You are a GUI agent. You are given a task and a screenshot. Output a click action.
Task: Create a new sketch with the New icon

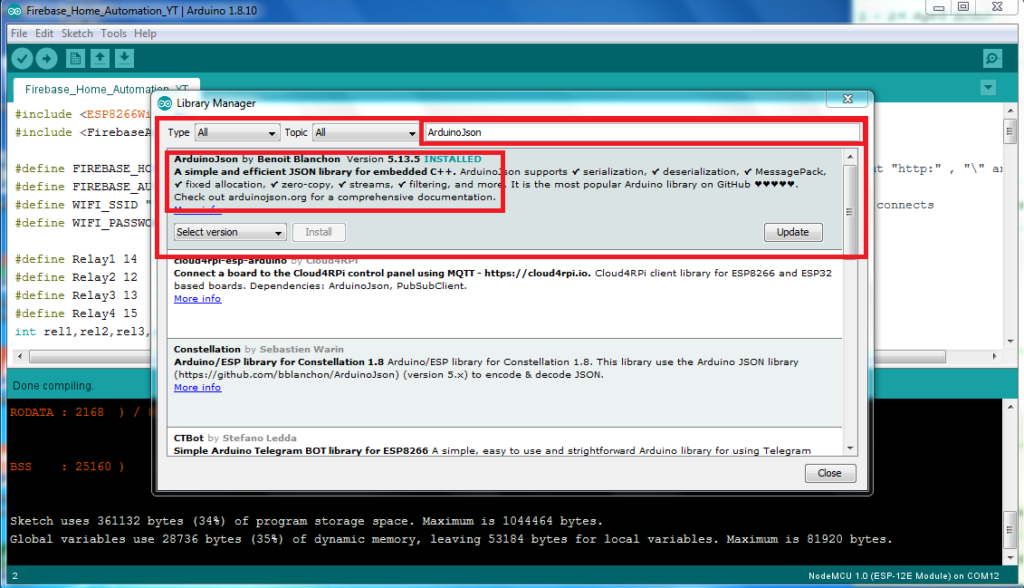pyautogui.click(x=75, y=59)
